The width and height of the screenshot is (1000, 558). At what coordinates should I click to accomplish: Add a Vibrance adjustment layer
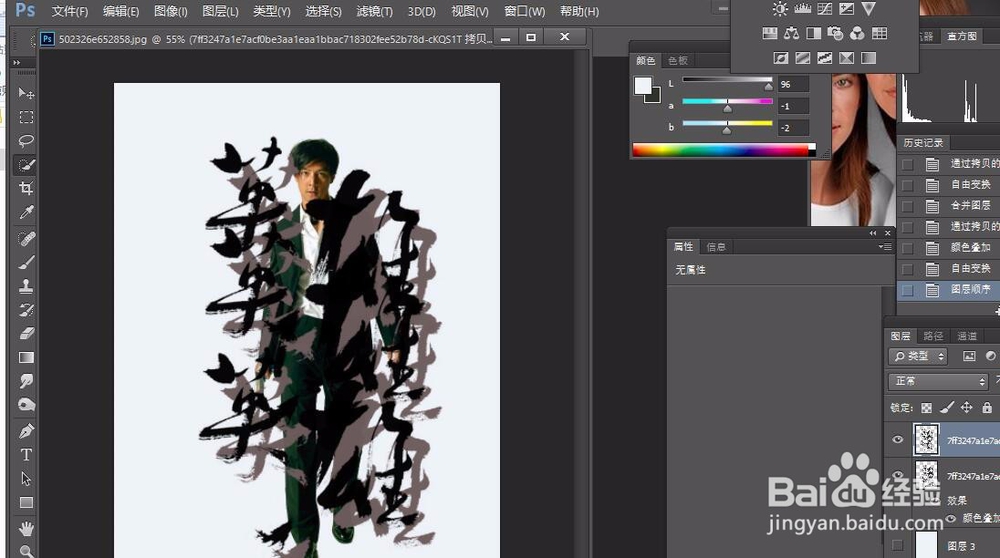pos(868,9)
